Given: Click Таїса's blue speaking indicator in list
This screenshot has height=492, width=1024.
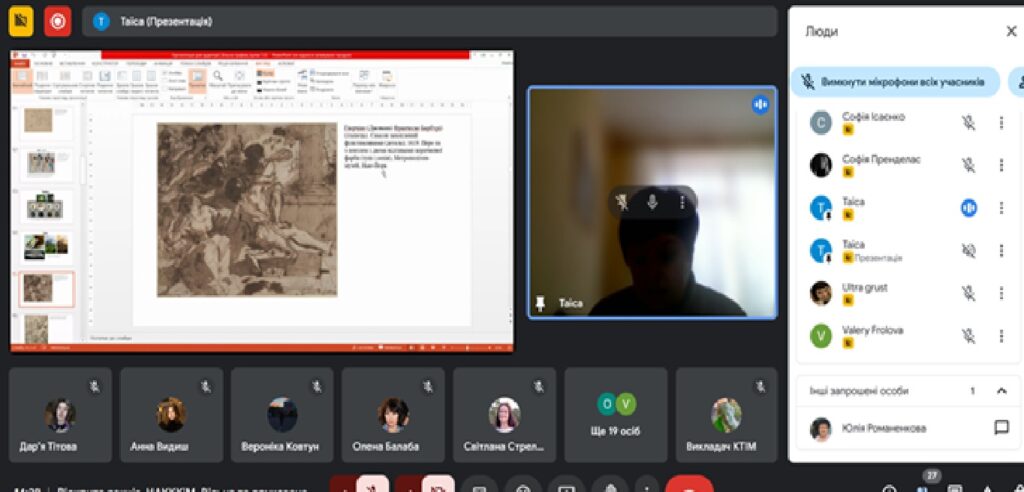Looking at the screenshot, I should coord(968,208).
